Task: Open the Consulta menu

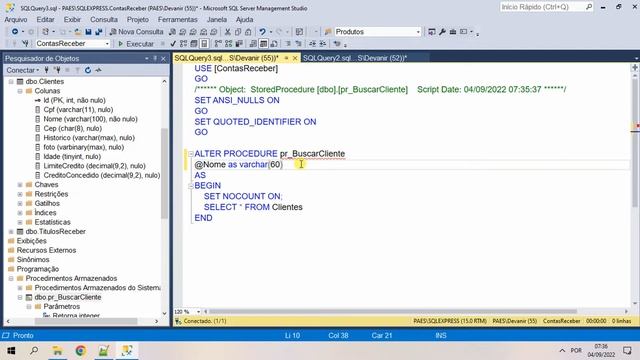Action: (104, 19)
